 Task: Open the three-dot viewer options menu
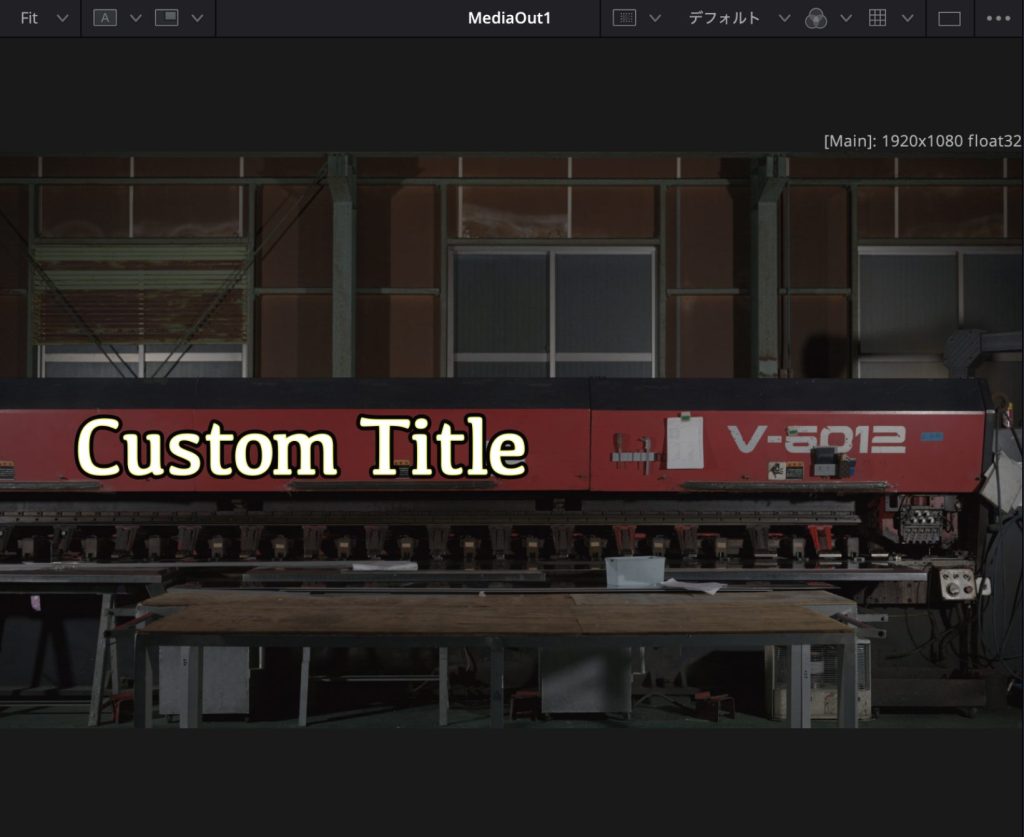[x=998, y=18]
